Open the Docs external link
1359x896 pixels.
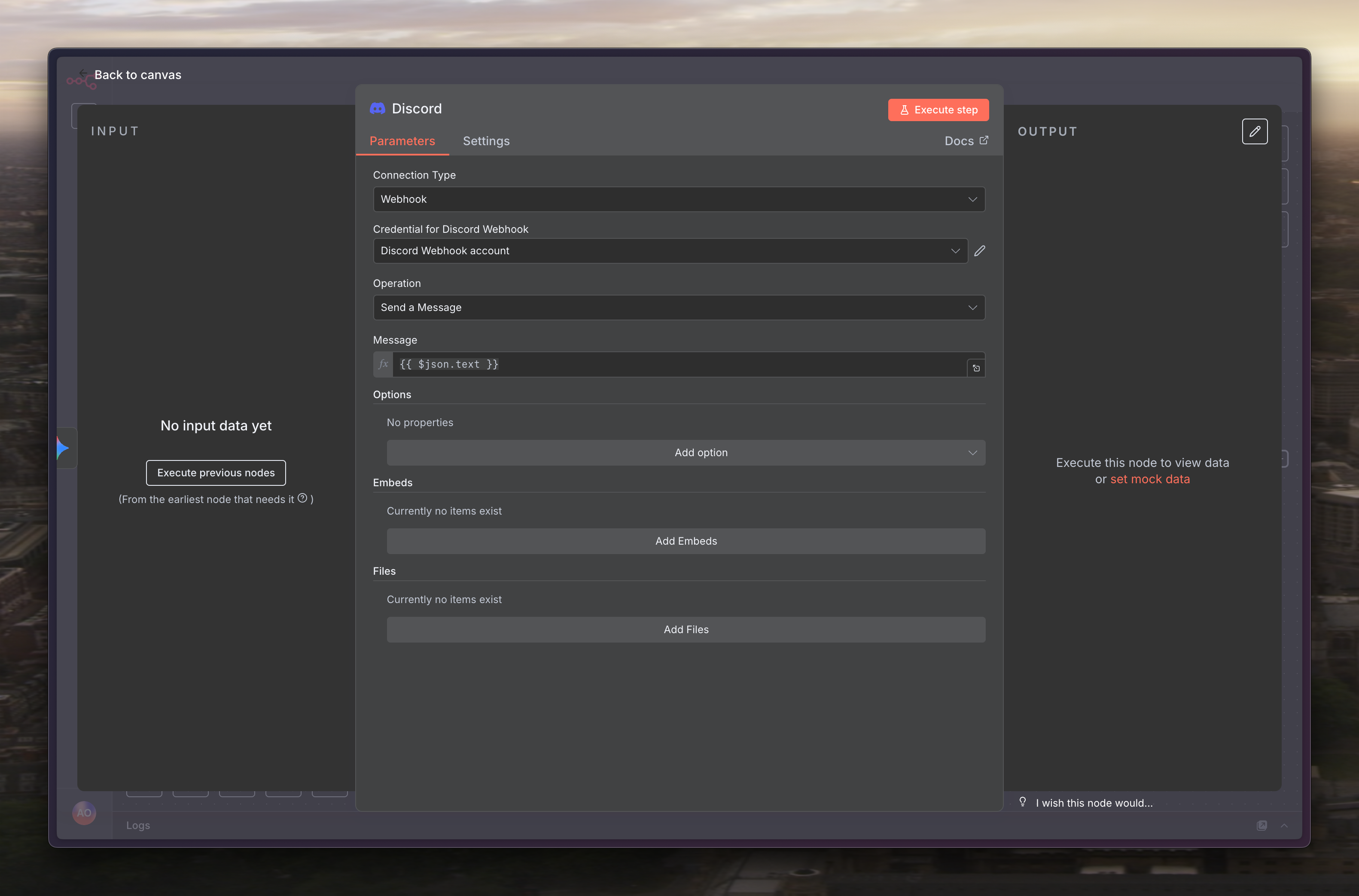click(966, 140)
